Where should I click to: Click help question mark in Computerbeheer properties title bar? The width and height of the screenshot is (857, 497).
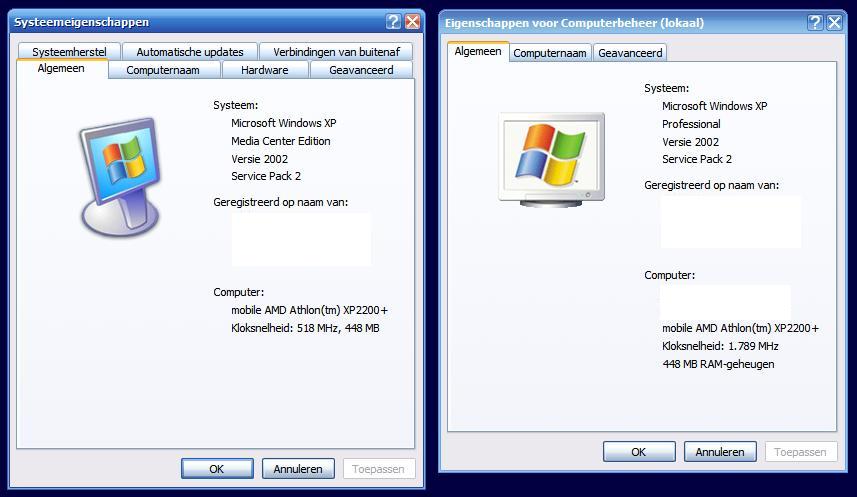click(x=815, y=22)
